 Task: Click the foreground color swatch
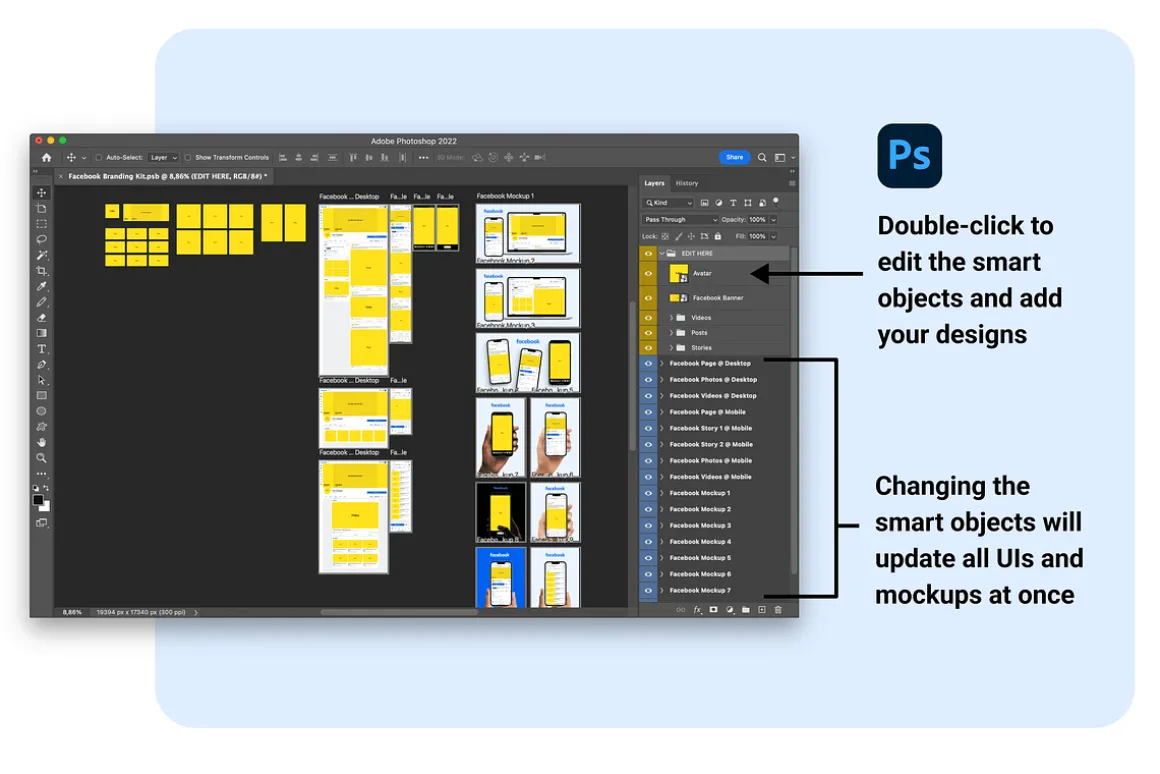38,500
